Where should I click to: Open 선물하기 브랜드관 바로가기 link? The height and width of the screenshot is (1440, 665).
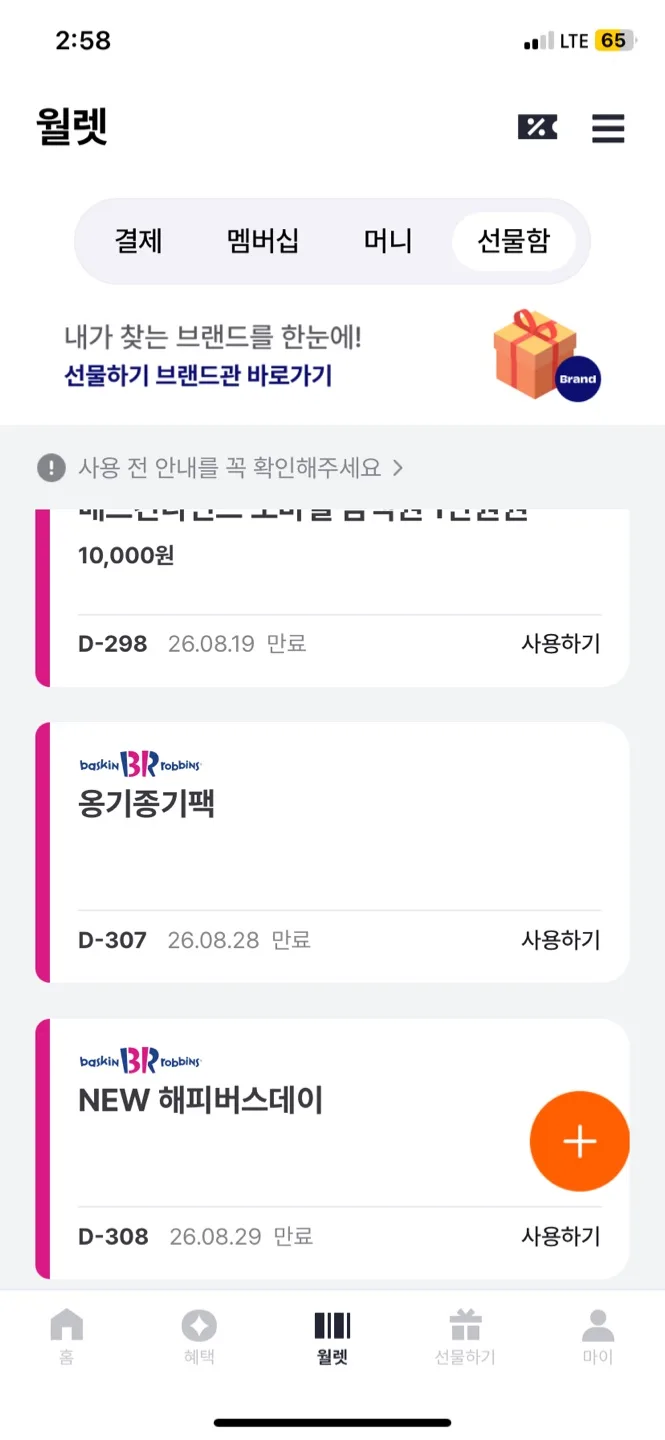198,376
